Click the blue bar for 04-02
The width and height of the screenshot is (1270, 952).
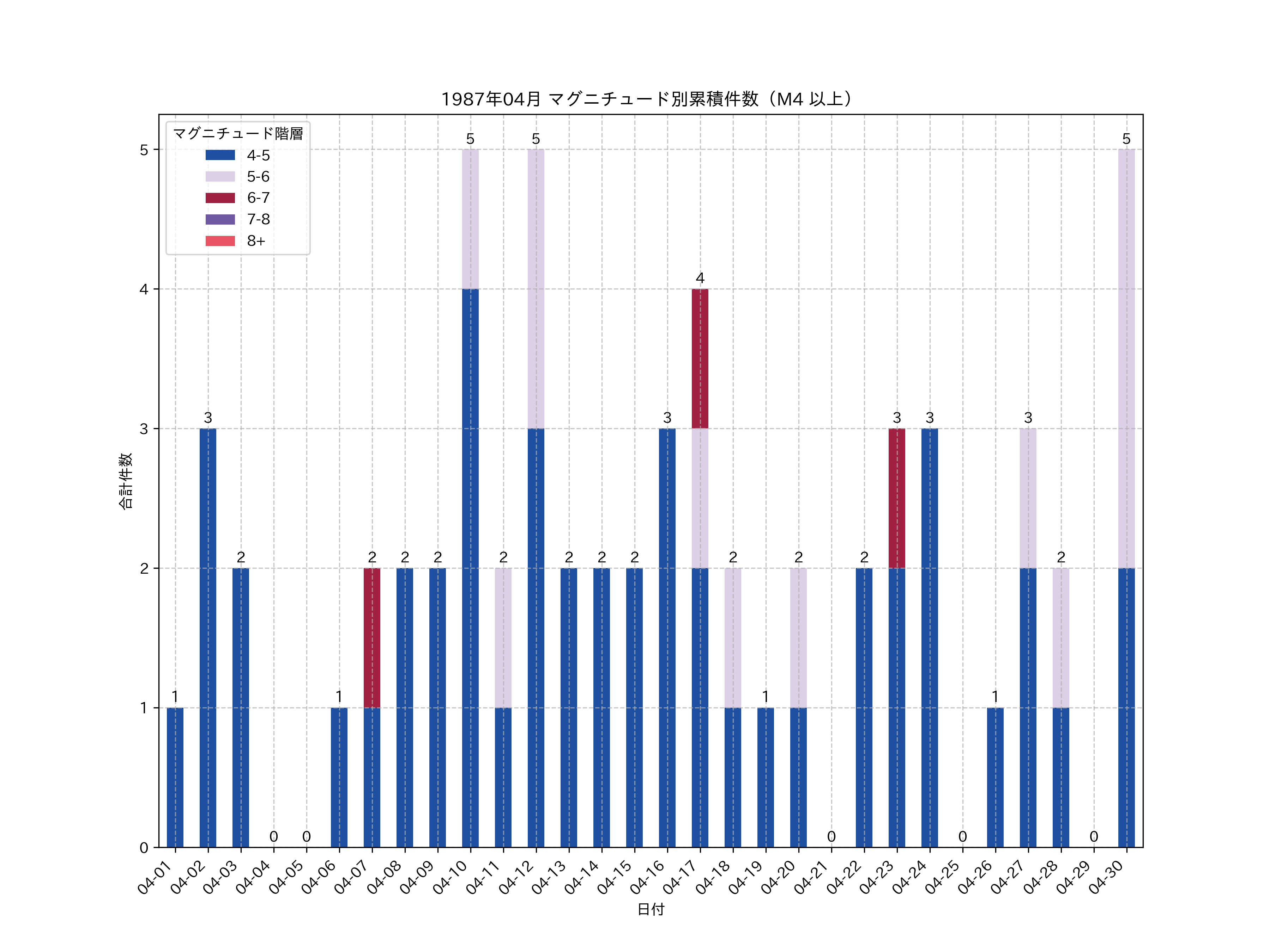pos(208,637)
